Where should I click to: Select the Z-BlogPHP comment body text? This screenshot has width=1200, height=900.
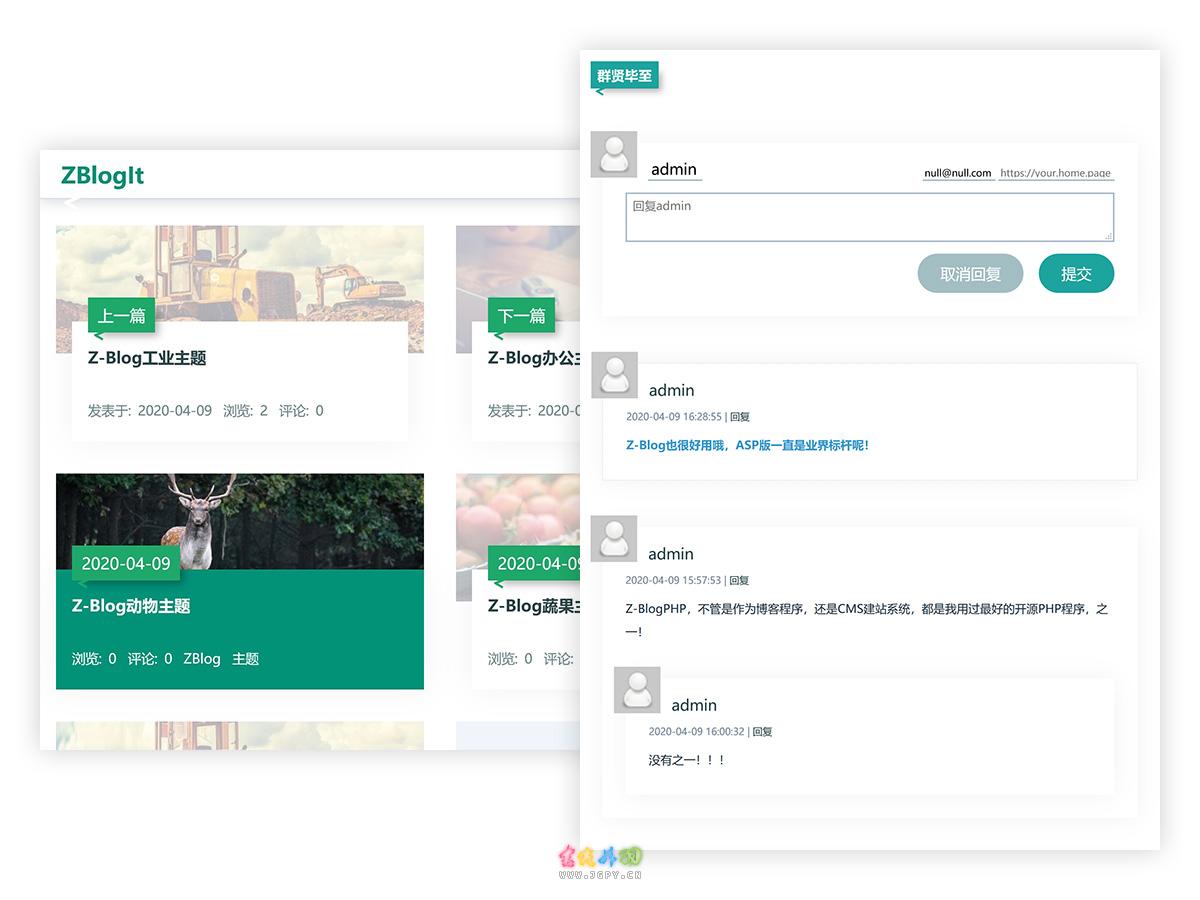[x=867, y=620]
